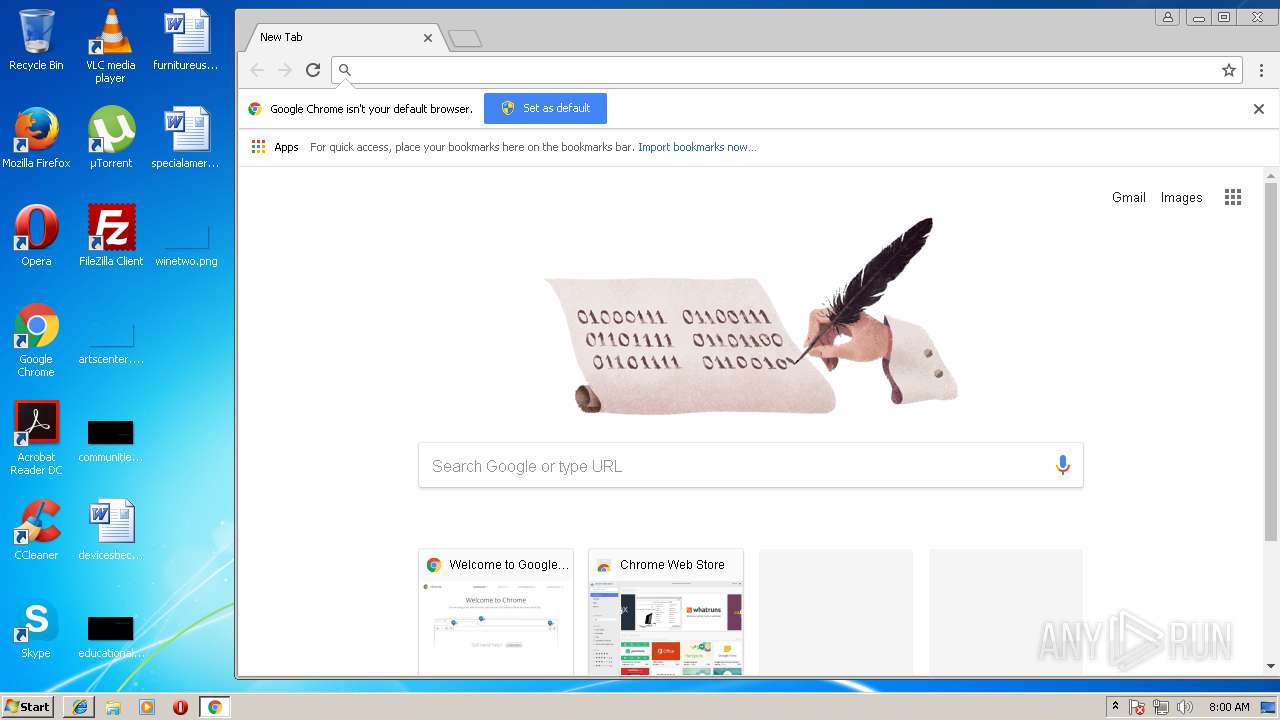Screen dimensions: 1280x720
Task: Select communitie file on desktop
Action: tap(110, 441)
